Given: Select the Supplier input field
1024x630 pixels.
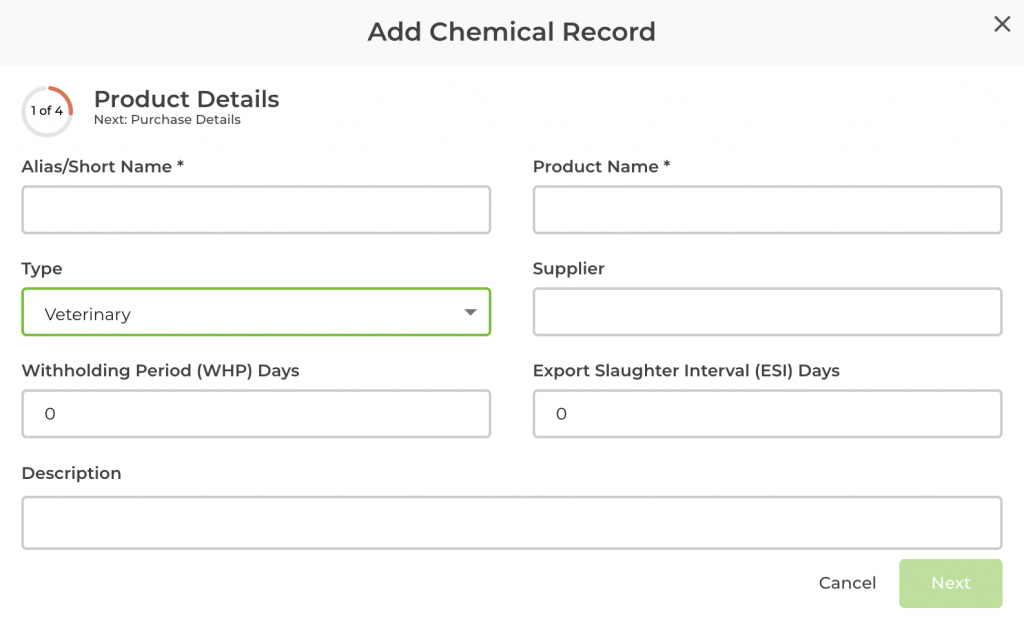Looking at the screenshot, I should pos(767,312).
